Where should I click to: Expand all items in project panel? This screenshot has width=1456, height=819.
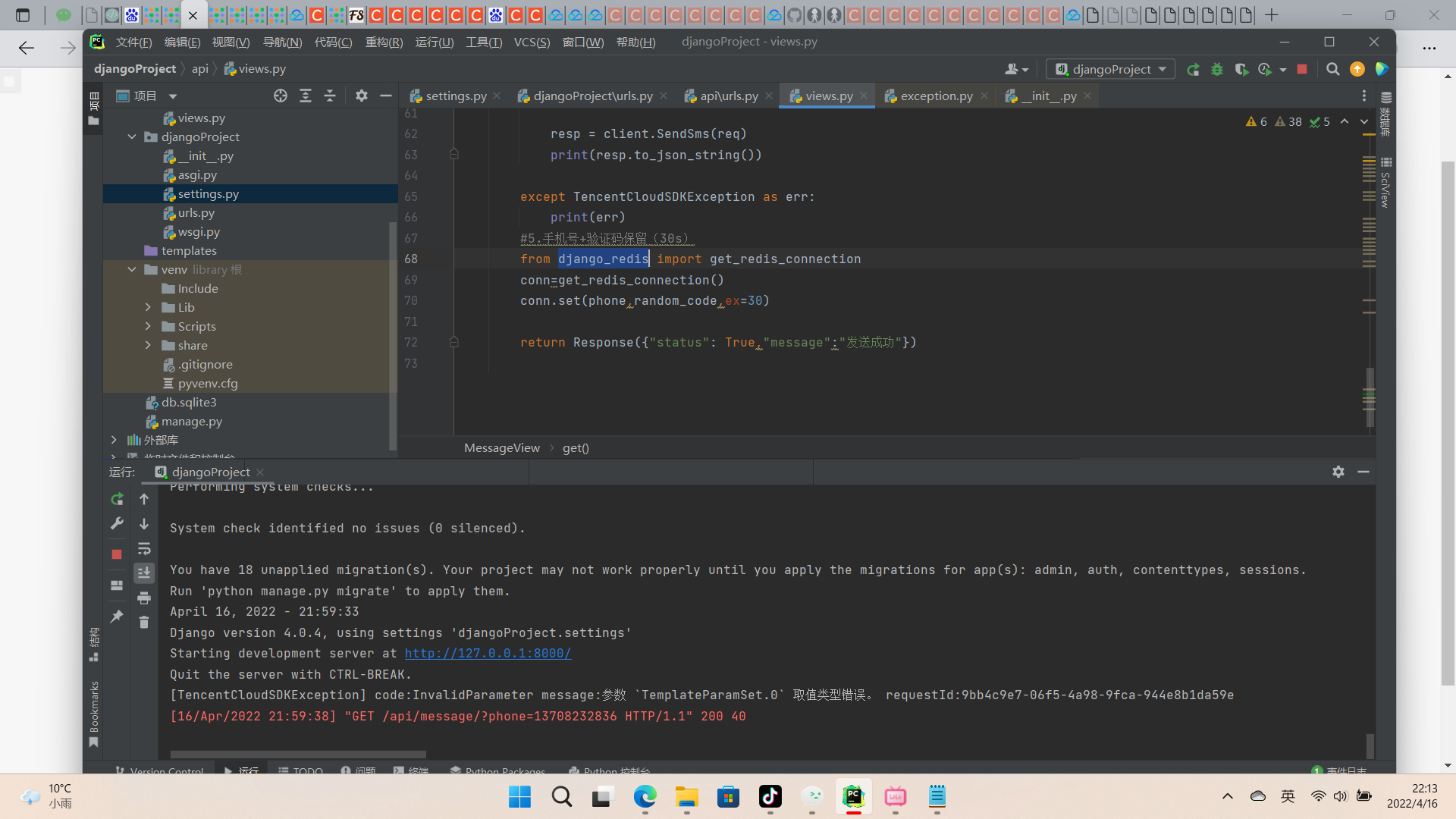(306, 96)
